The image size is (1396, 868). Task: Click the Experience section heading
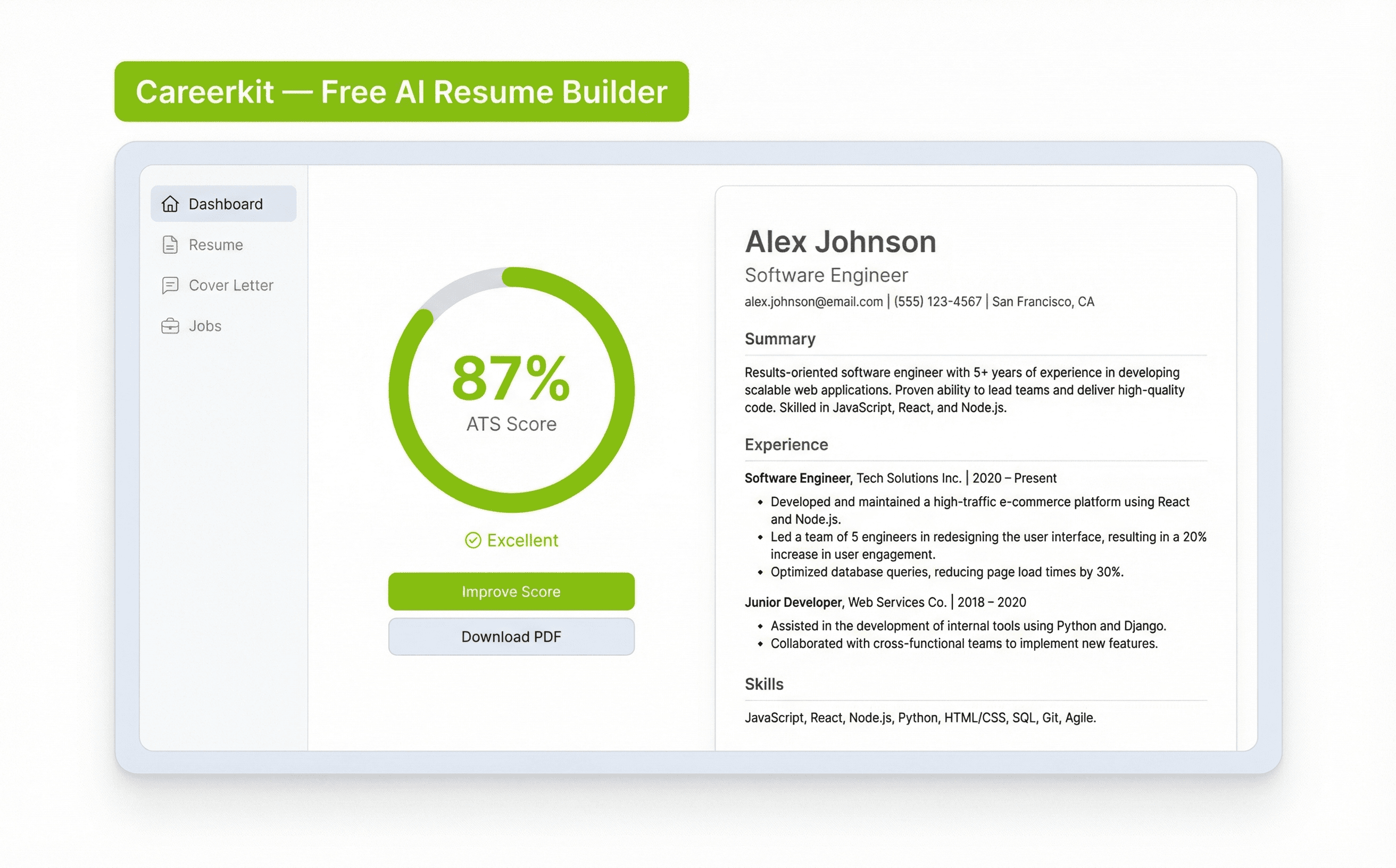click(x=786, y=444)
